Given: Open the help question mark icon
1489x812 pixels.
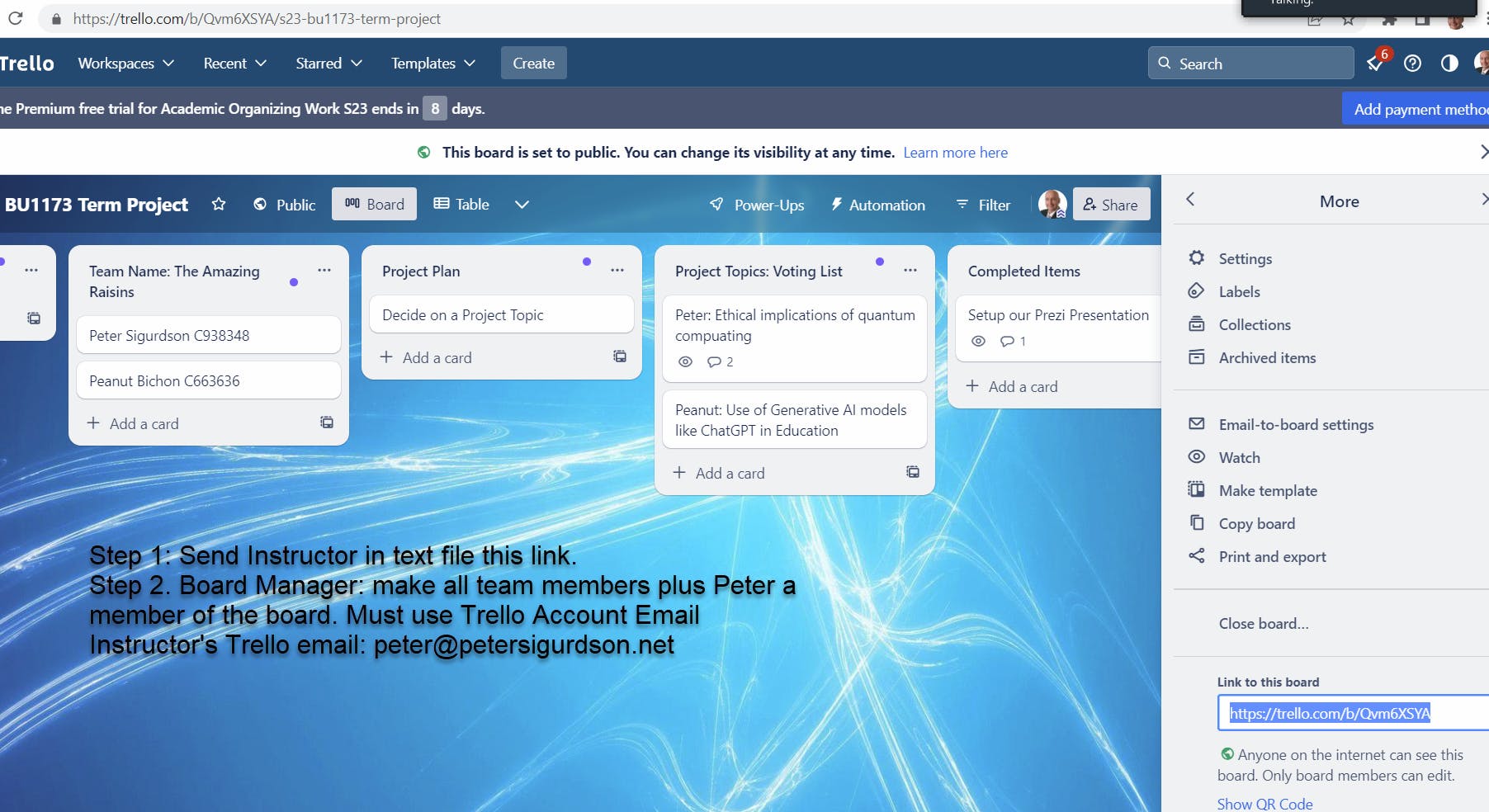Looking at the screenshot, I should (x=1412, y=64).
